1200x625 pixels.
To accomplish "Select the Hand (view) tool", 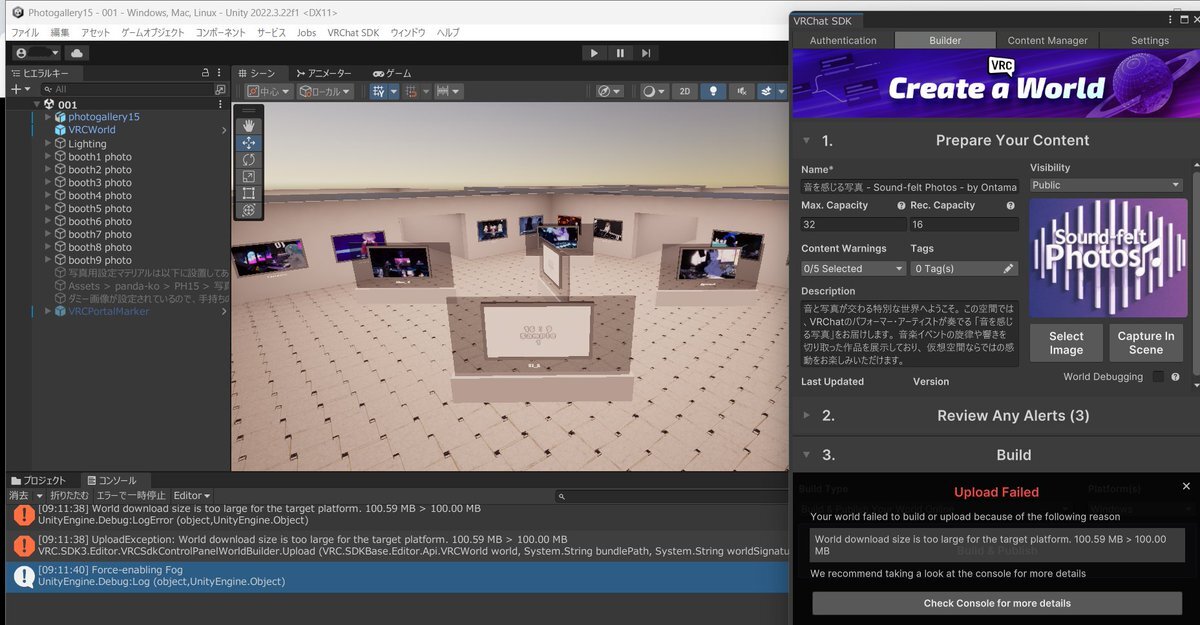I will 249,126.
